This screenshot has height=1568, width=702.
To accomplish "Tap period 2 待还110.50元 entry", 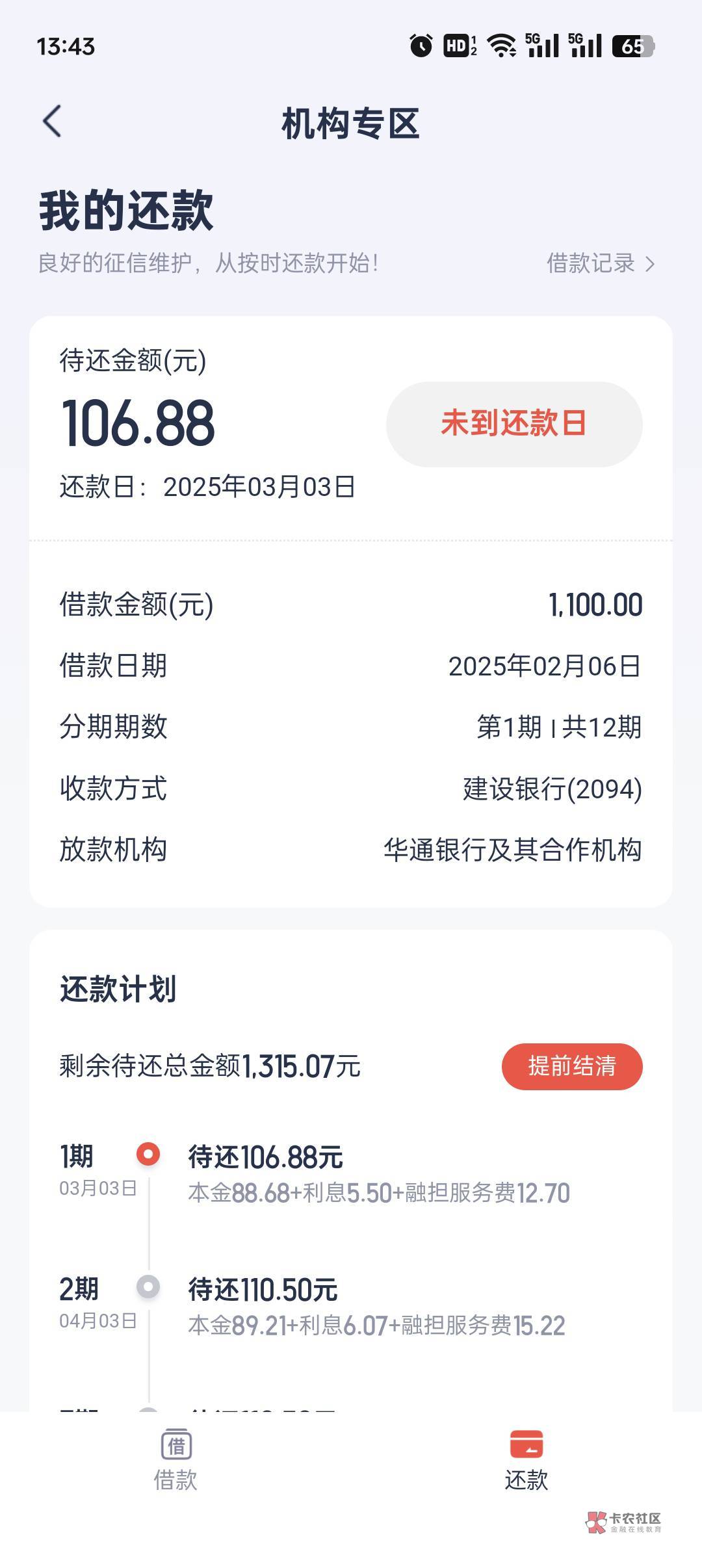I will tap(263, 1290).
